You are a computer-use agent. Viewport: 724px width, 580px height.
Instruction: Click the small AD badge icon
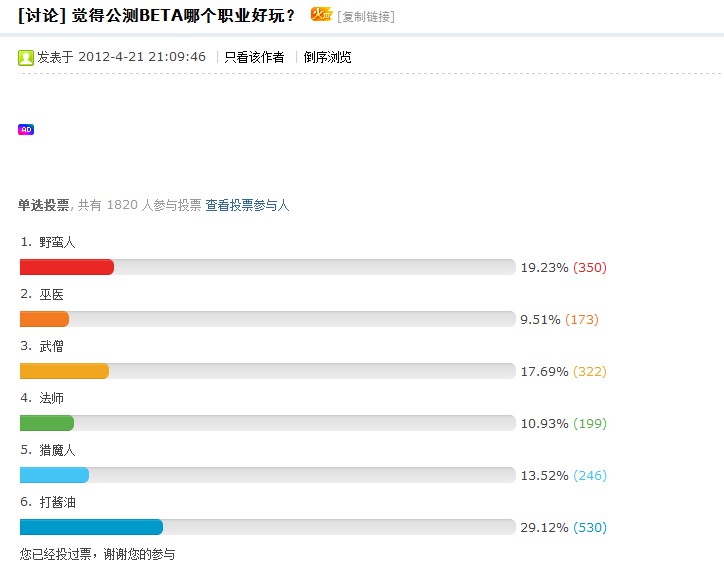26,130
